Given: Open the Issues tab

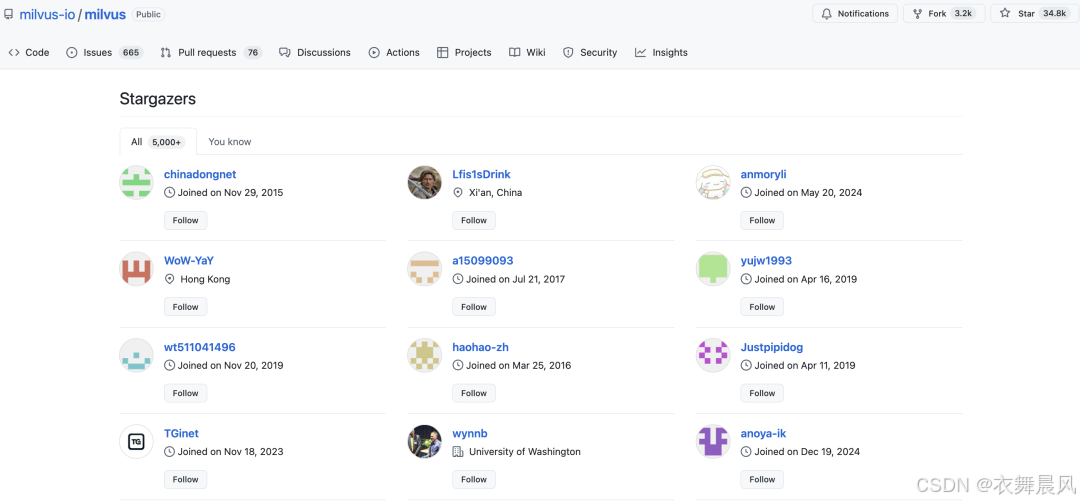Looking at the screenshot, I should point(104,52).
